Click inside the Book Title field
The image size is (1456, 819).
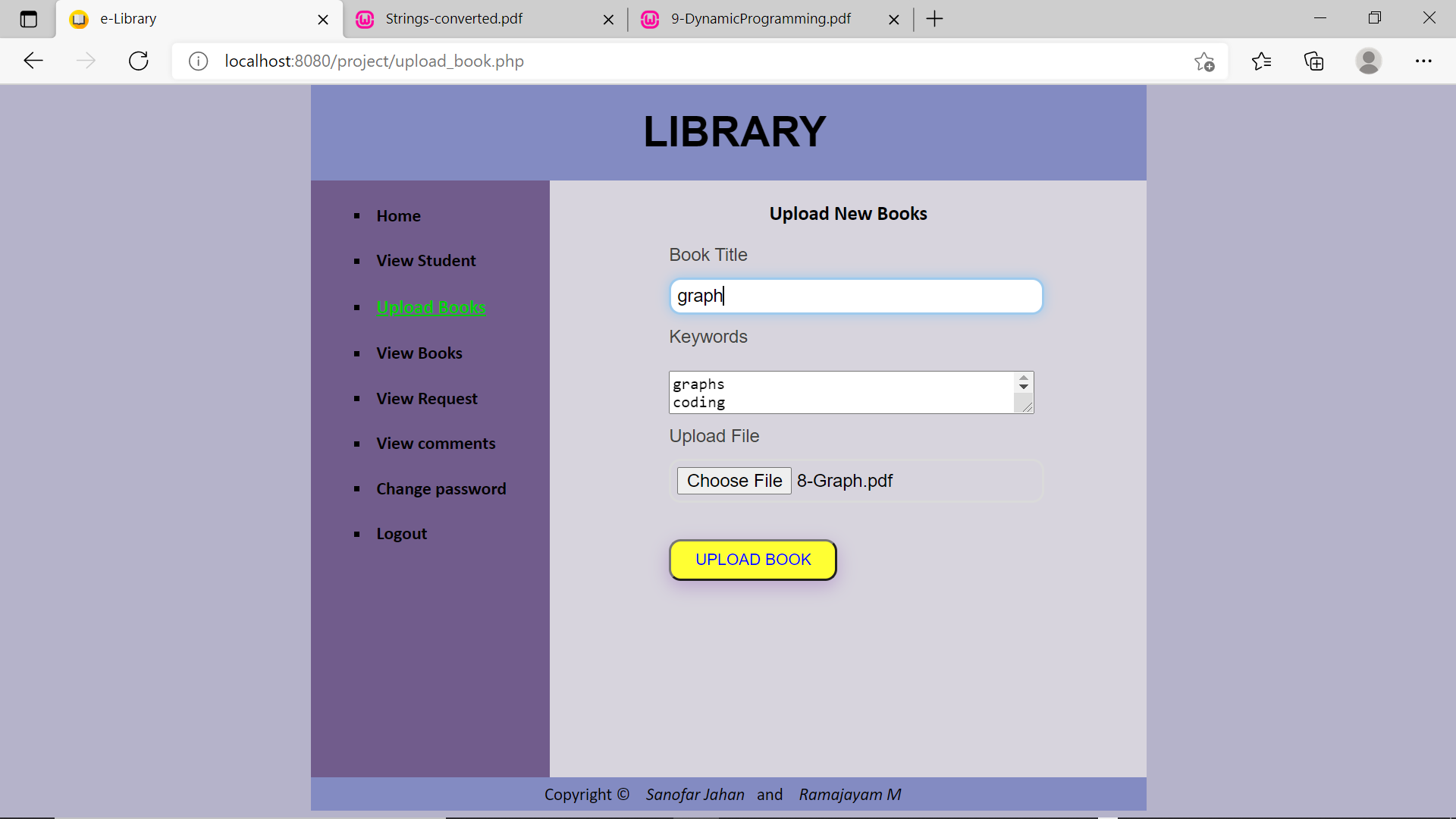click(855, 296)
